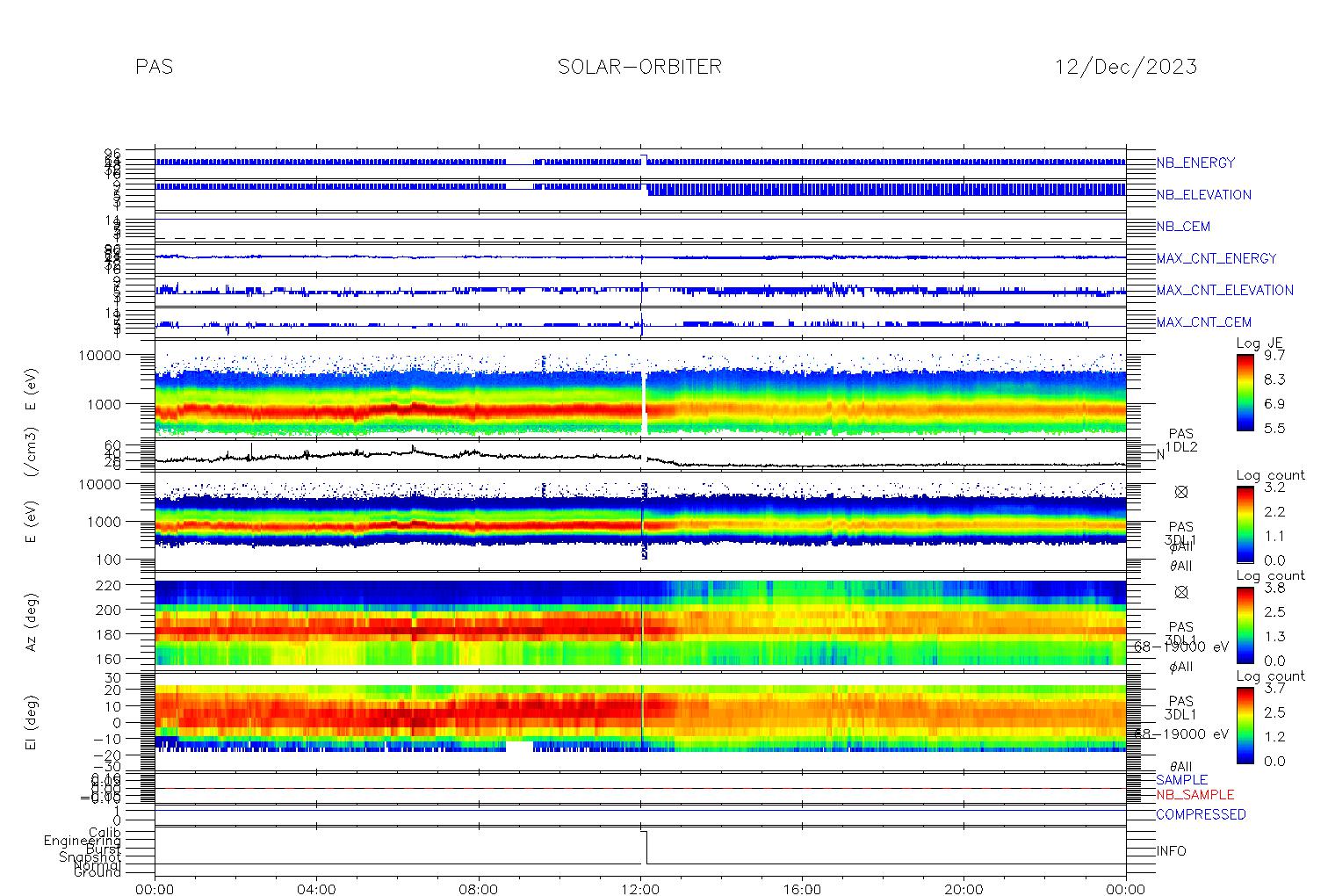Screen dimensions: 1328x896
Task: Click the 9.7 value on Log JE scale
Action: [x=1274, y=355]
